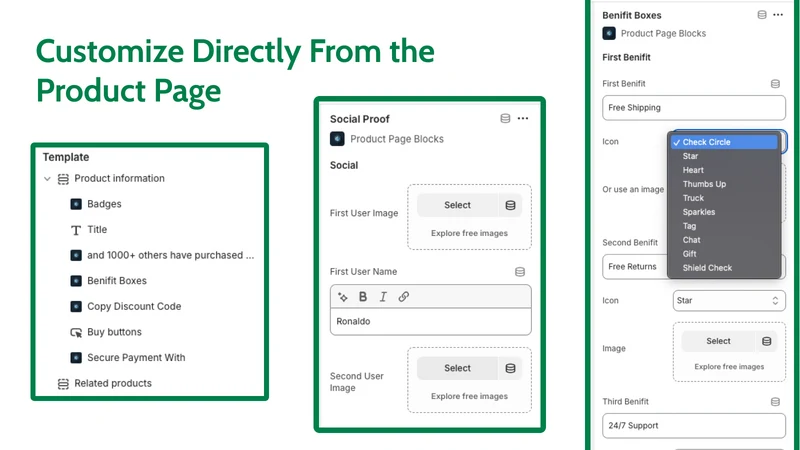Select an image for Second User Image
The width and height of the screenshot is (800, 450).
click(x=457, y=368)
